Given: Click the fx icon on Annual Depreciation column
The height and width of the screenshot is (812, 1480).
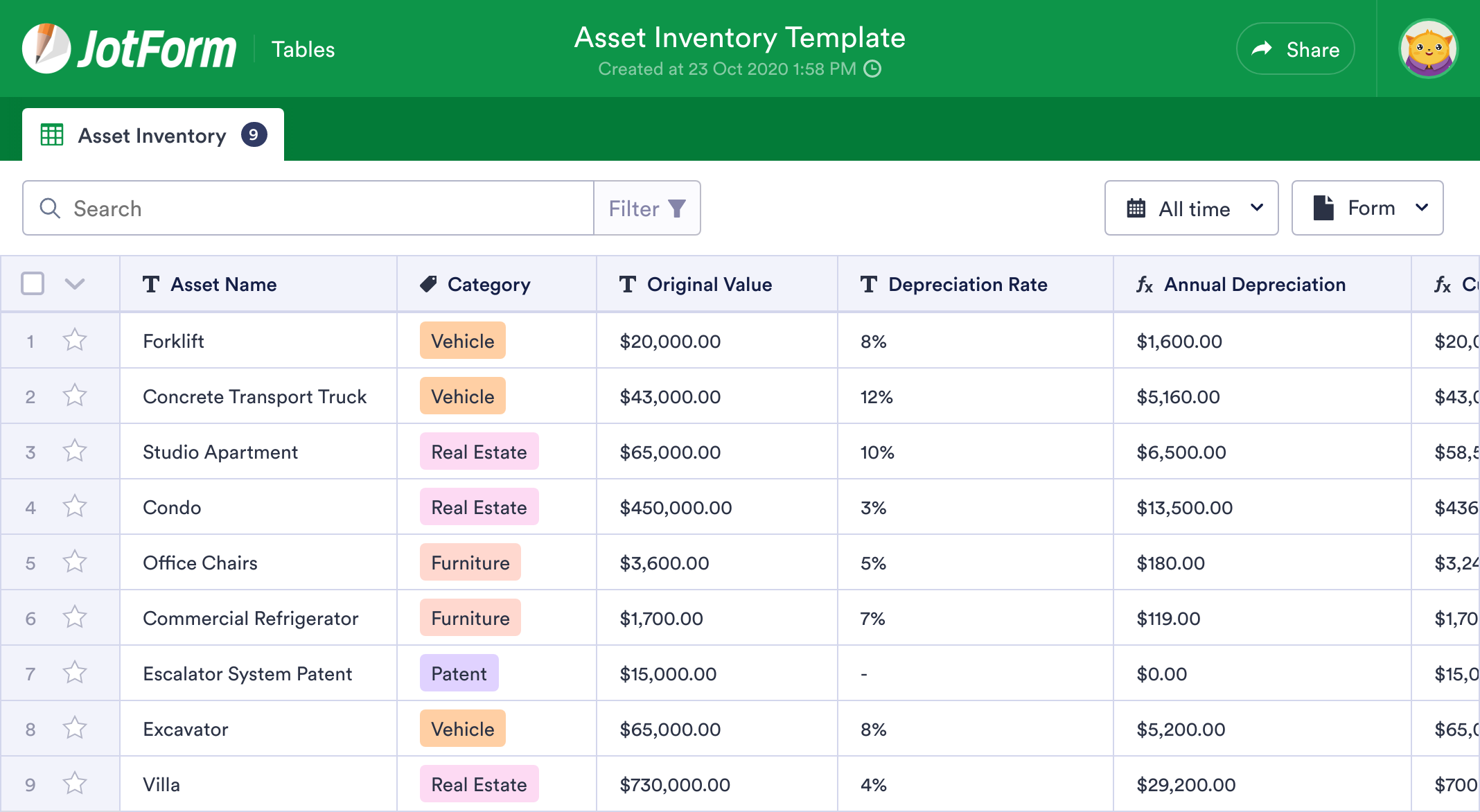Looking at the screenshot, I should coord(1144,284).
